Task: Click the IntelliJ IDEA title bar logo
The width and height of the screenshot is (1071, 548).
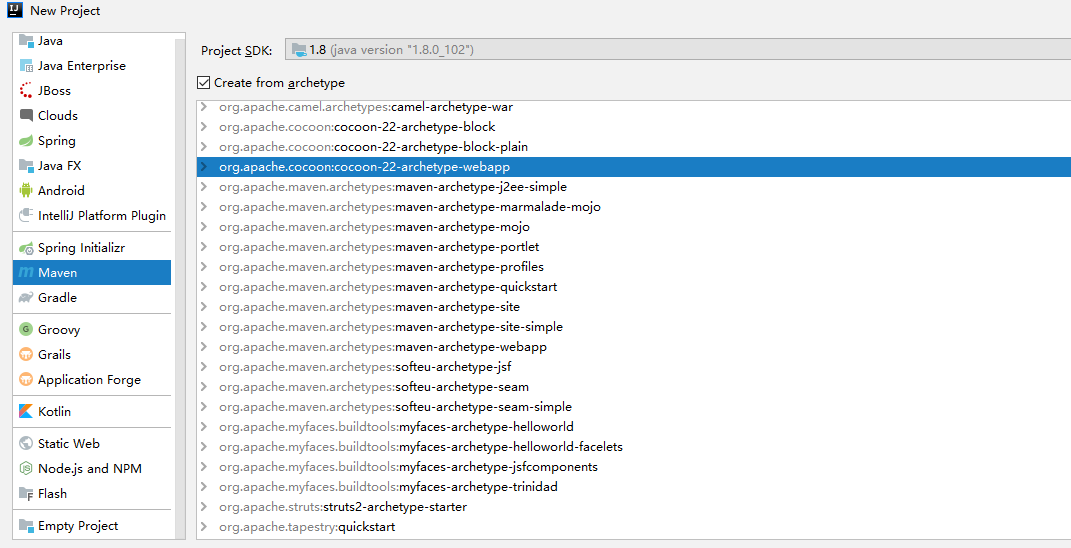Action: click(x=15, y=10)
